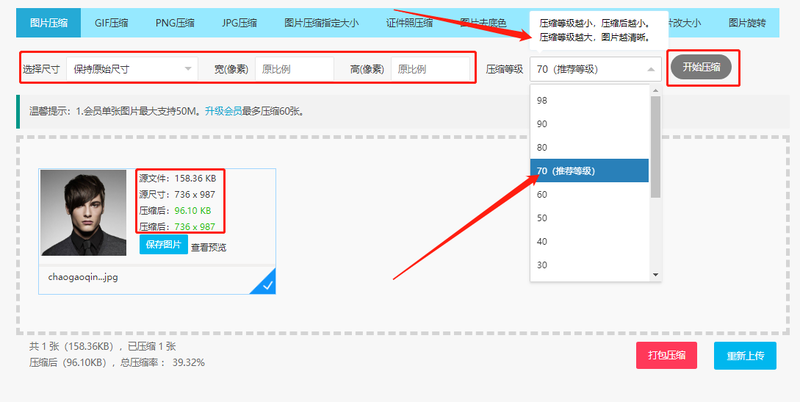Open the 证件照压缩 tab

click(x=410, y=23)
